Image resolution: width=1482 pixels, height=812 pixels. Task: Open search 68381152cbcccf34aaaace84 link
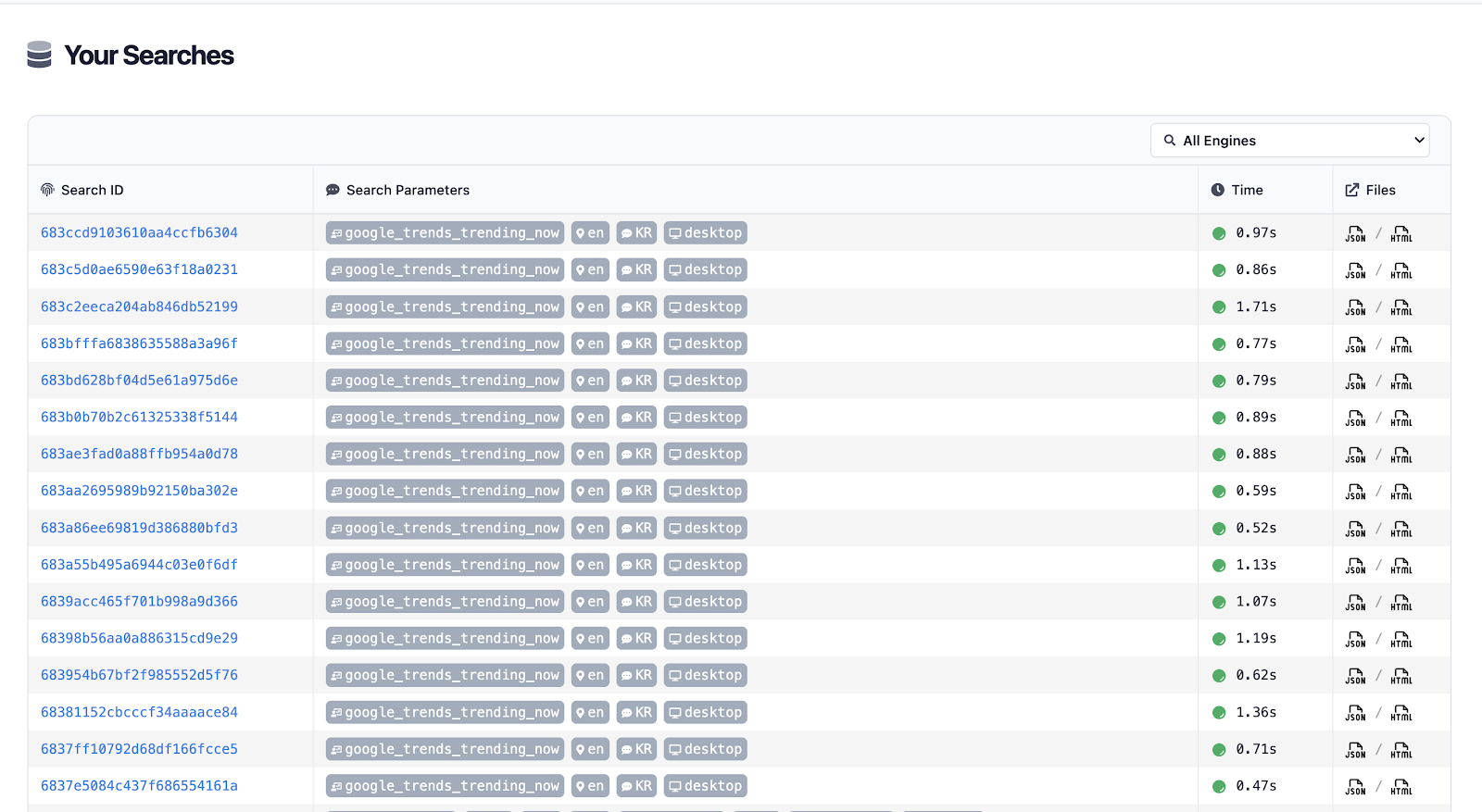click(x=139, y=712)
